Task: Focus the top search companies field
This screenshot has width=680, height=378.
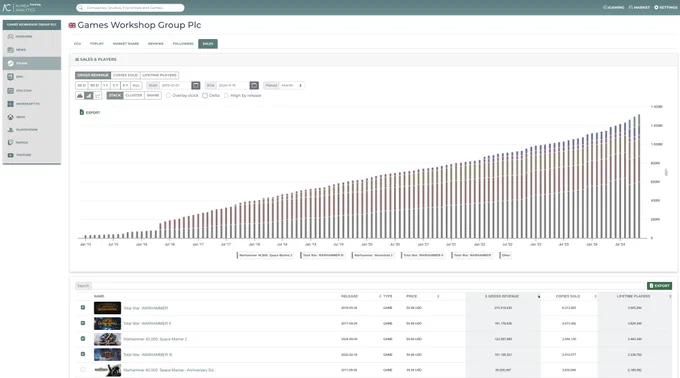Action: (x=130, y=8)
